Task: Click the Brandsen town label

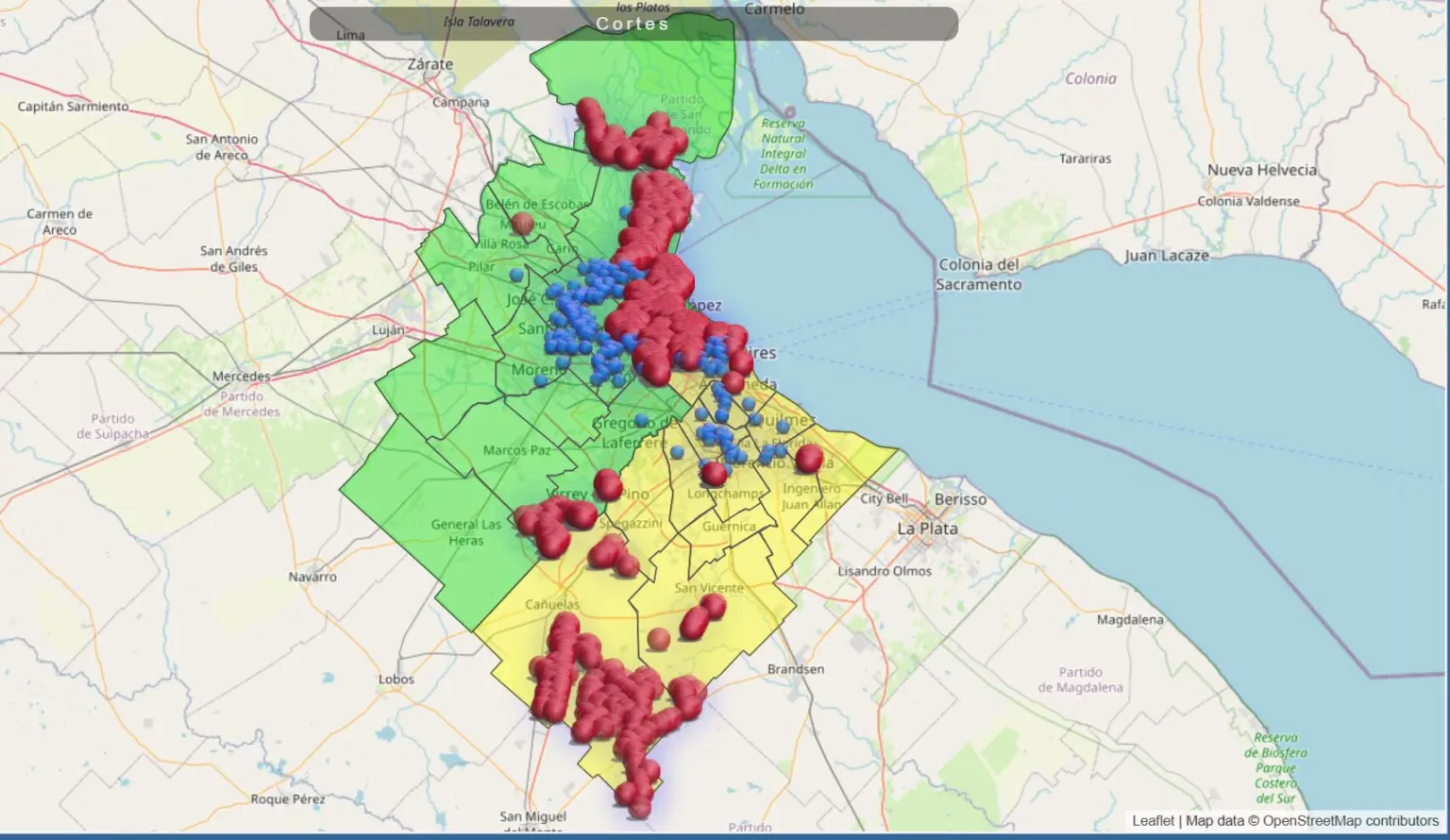Action: 795,669
